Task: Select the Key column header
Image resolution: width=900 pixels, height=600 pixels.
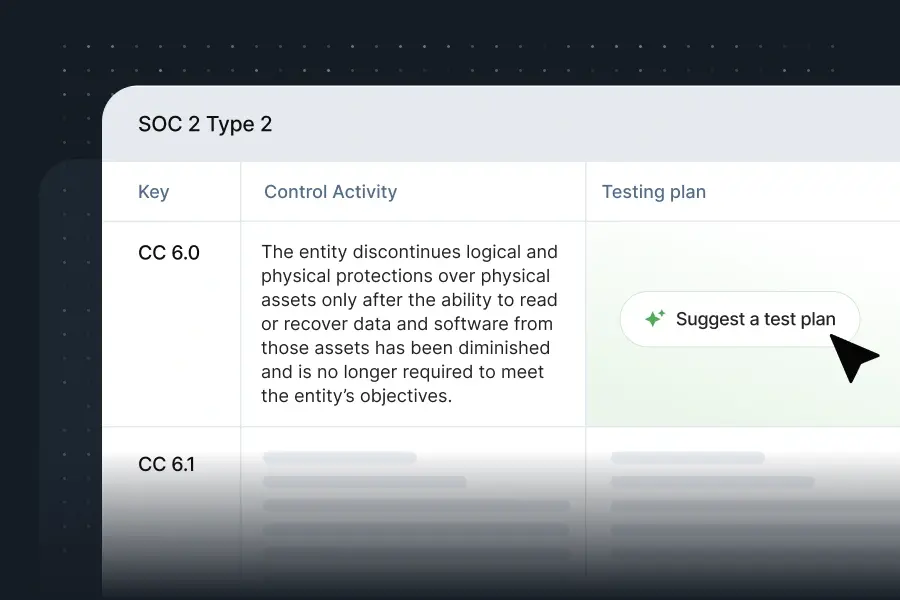Action: [x=154, y=192]
